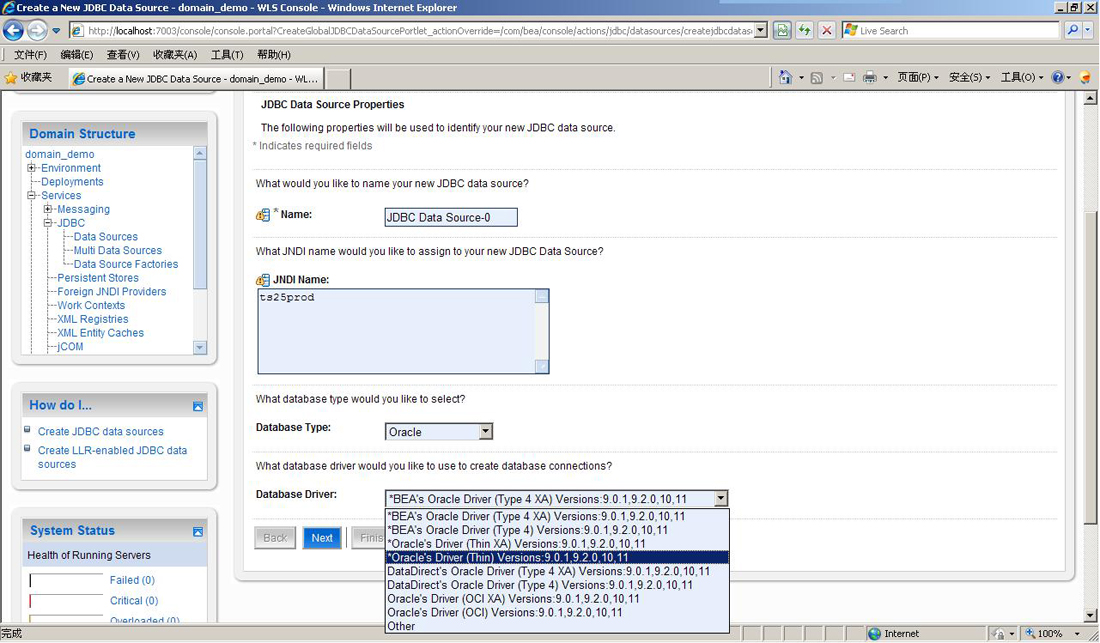
Task: Open the 收藏夹(A) menu
Action: (x=175, y=55)
